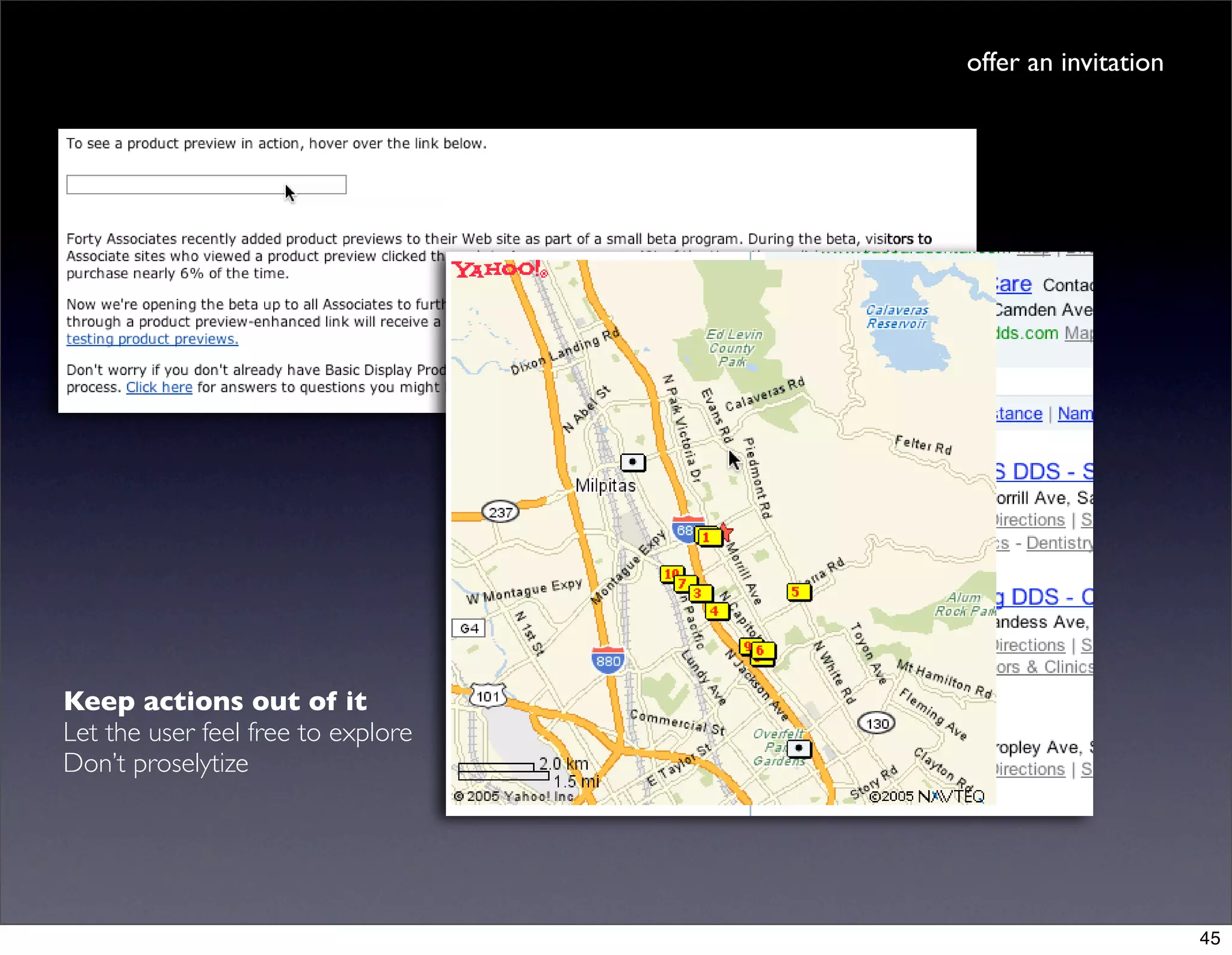
Task: Select map marker number 4
Action: 718,612
